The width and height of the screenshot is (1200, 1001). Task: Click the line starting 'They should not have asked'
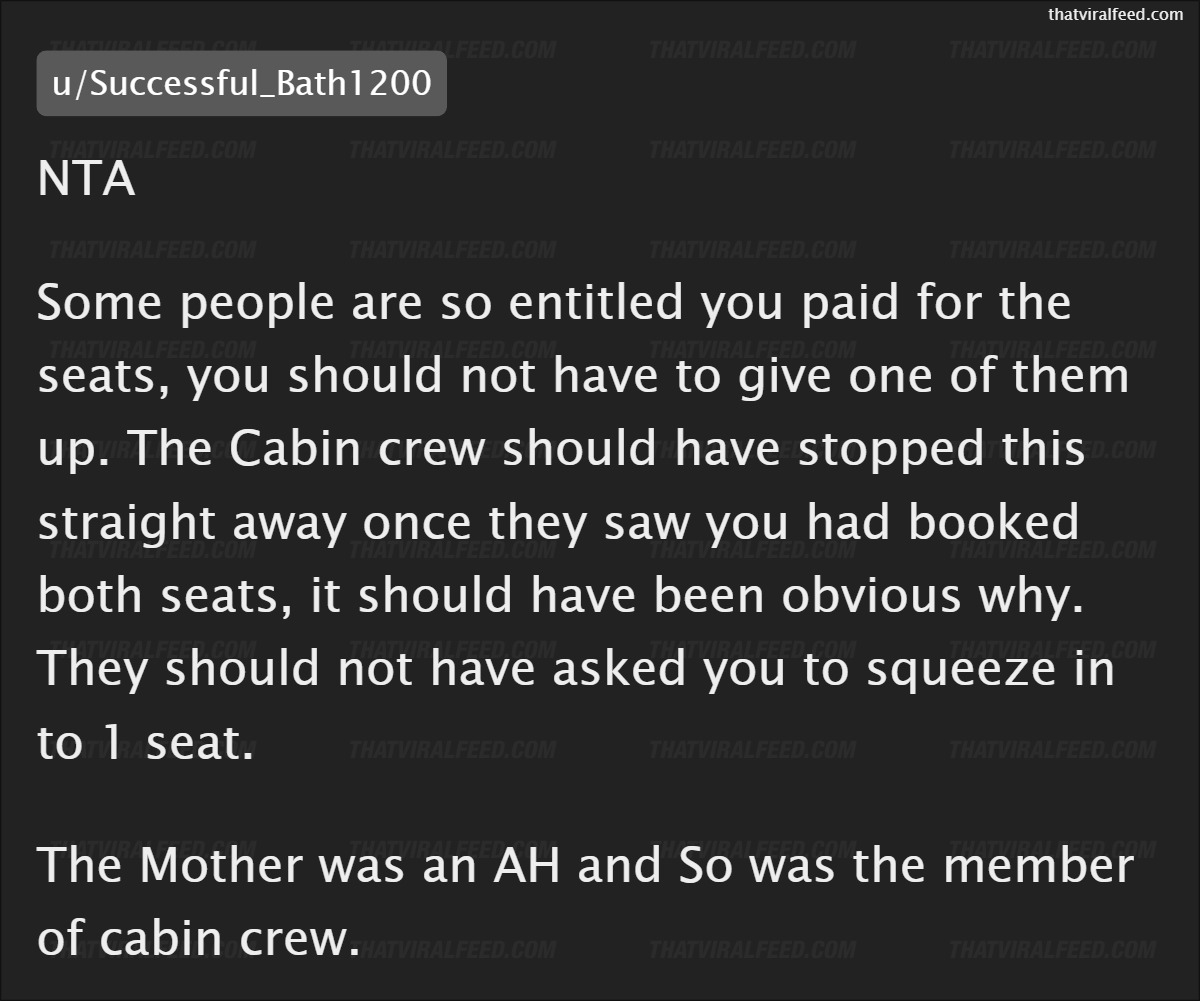point(576,669)
